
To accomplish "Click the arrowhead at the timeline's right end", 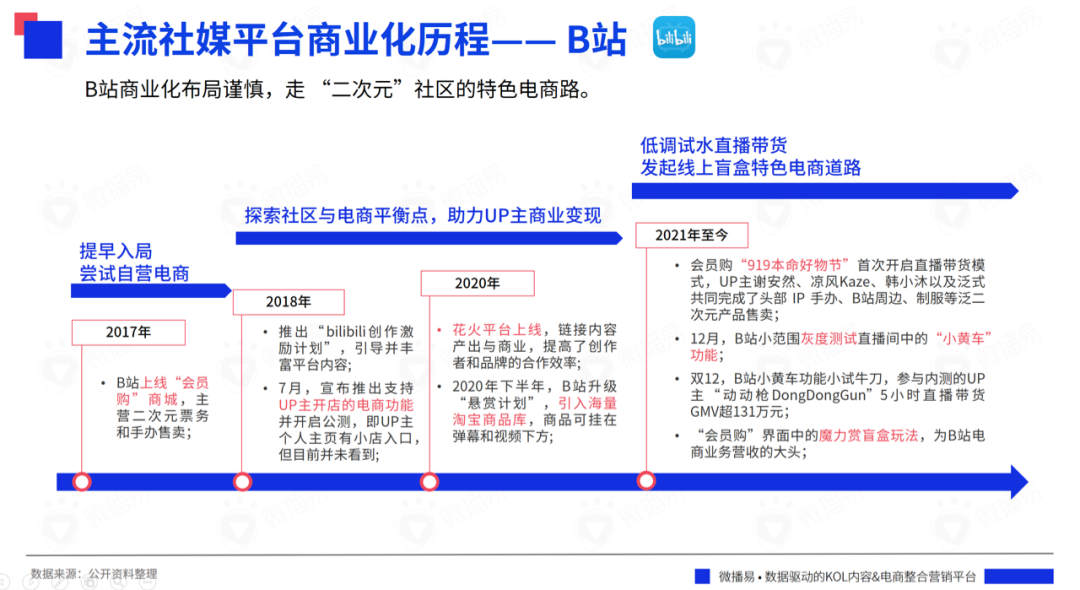I will tap(1018, 482).
